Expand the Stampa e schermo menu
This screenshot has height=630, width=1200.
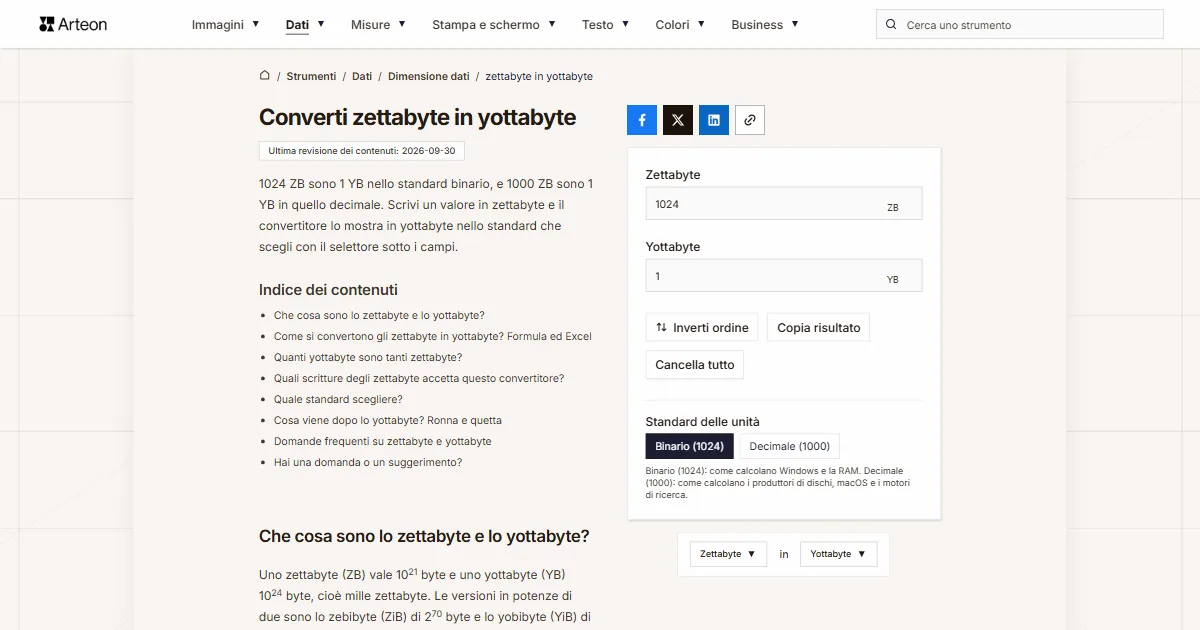pos(494,24)
